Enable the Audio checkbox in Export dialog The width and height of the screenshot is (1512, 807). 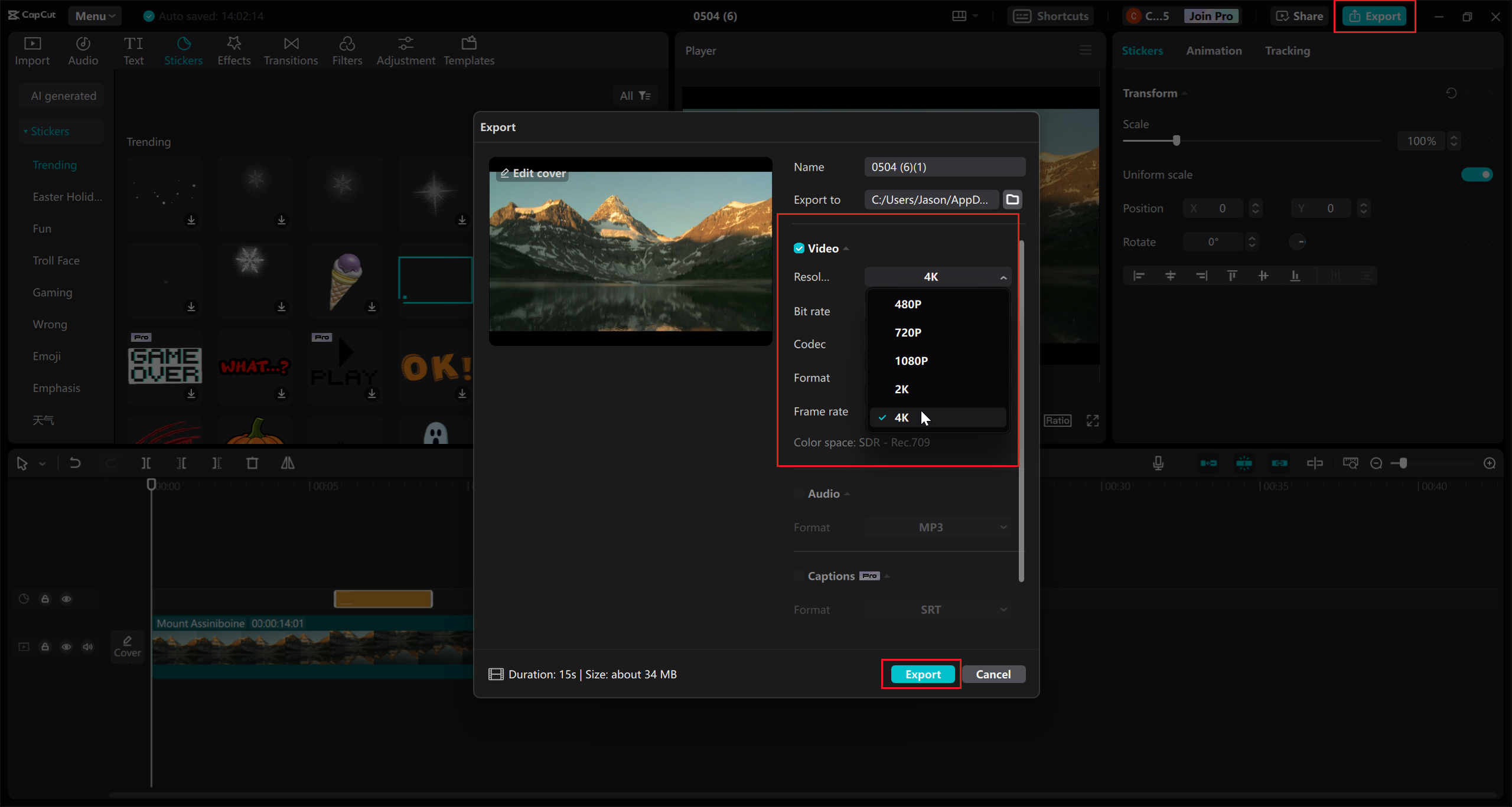(798, 494)
